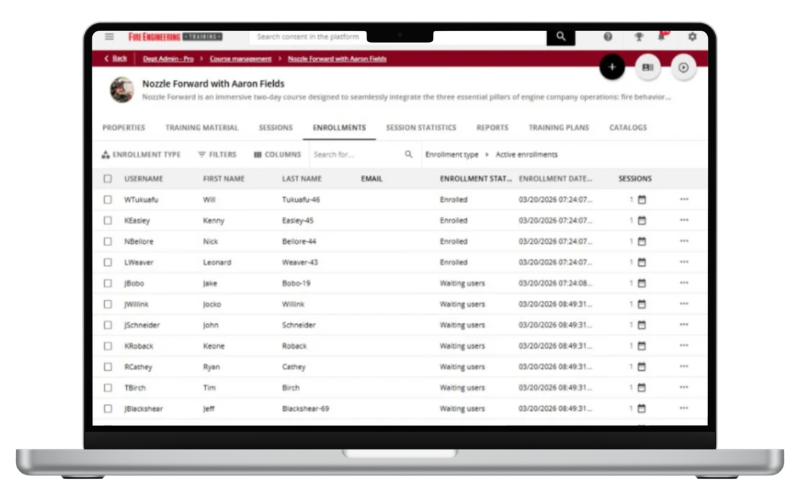Open row actions for LWeaver

click(x=684, y=262)
